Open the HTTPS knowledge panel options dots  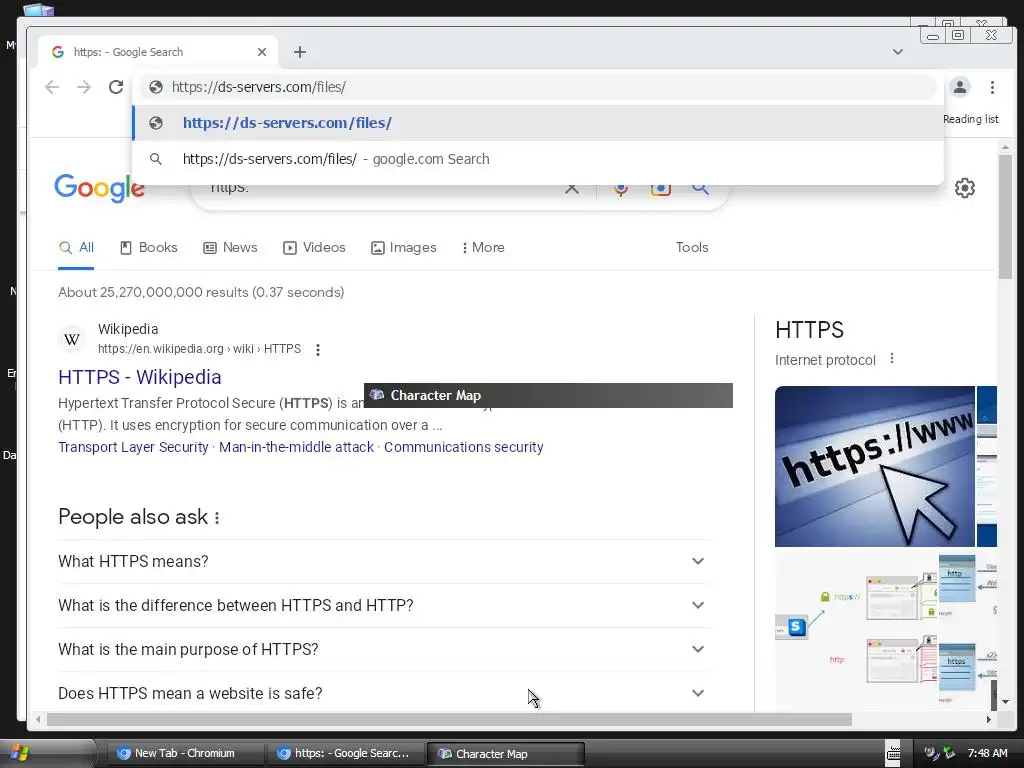point(892,359)
